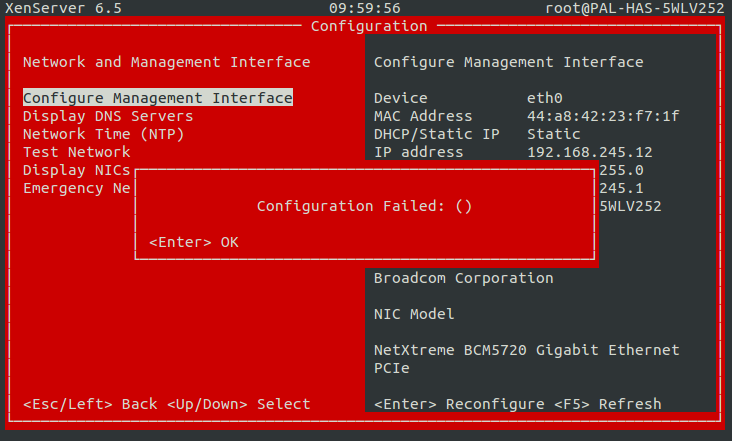Select the highlighted Configure Management Interface entry
The image size is (732, 441).
[157, 98]
